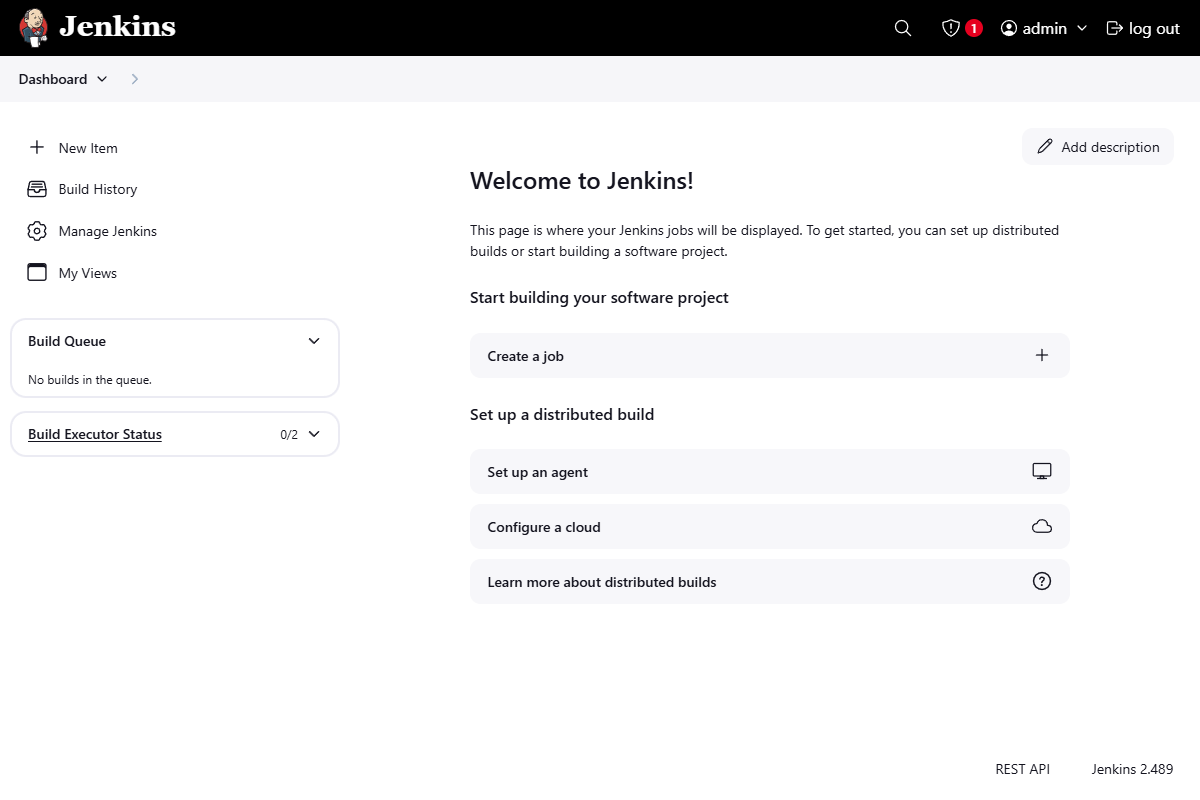Screen dimensions: 1200x800
Task: Collapse the Build Queue panel
Action: (x=313, y=340)
